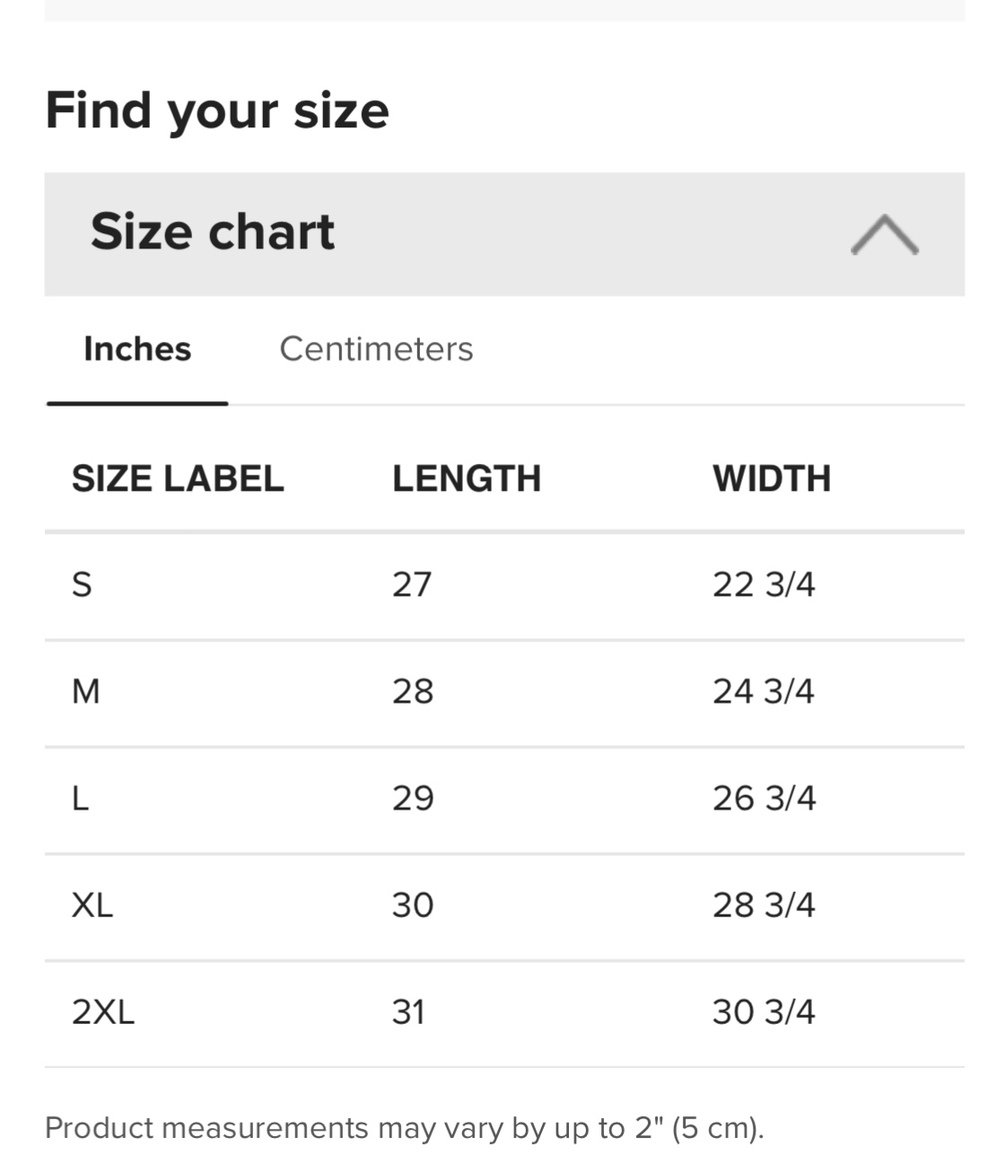Screen dimensions: 1005x1172
Task: Click the length value 31
Action: 409,1012
